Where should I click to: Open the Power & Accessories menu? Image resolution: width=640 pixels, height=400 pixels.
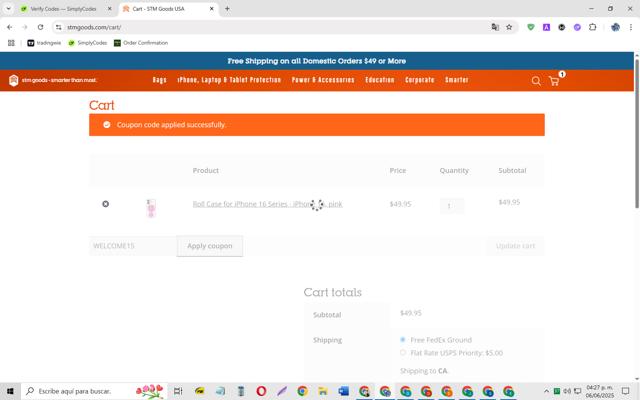point(323,80)
